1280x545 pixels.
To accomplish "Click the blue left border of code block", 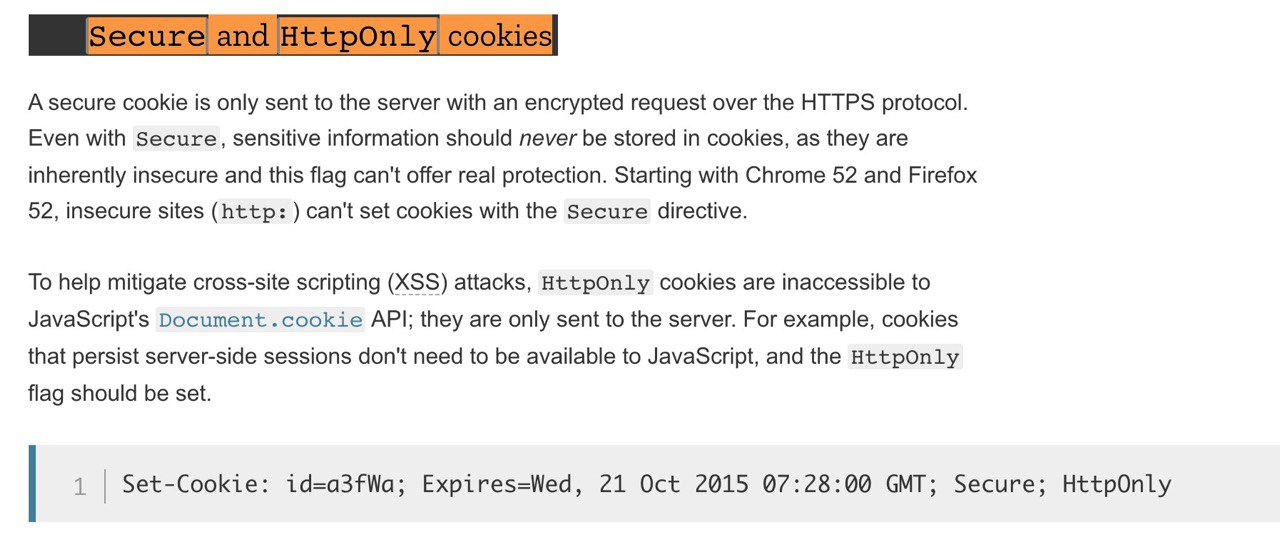I will tap(32, 483).
